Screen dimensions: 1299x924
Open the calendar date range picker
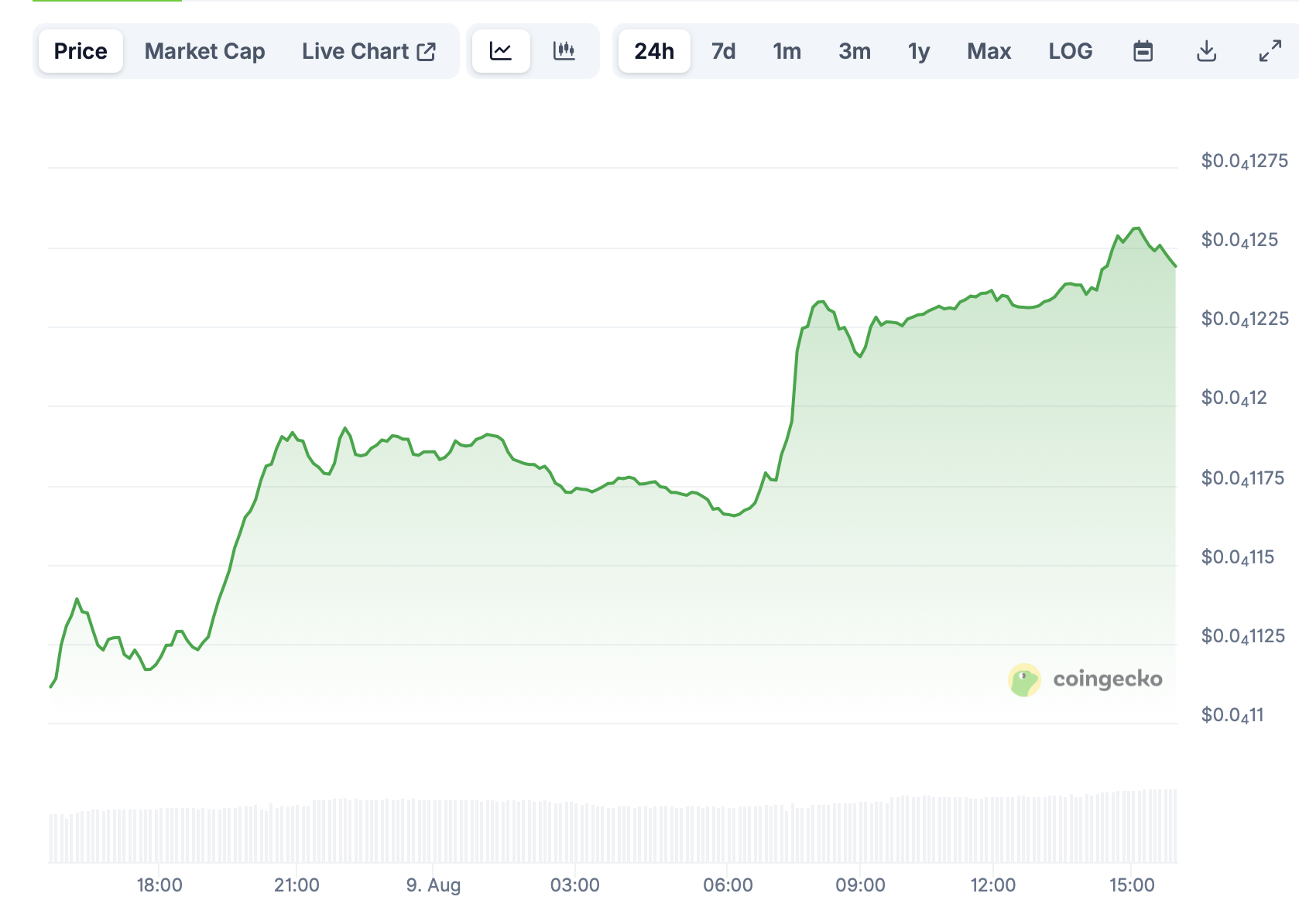[x=1143, y=51]
